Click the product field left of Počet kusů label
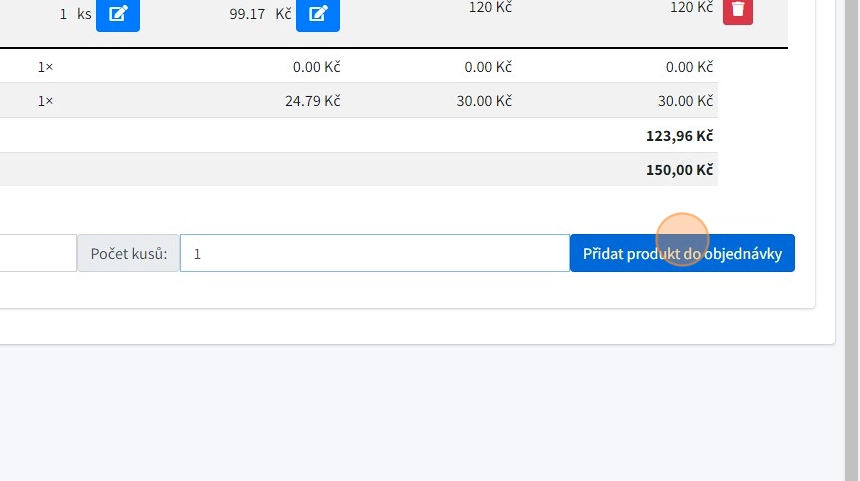The image size is (860, 481). [x=38, y=254]
